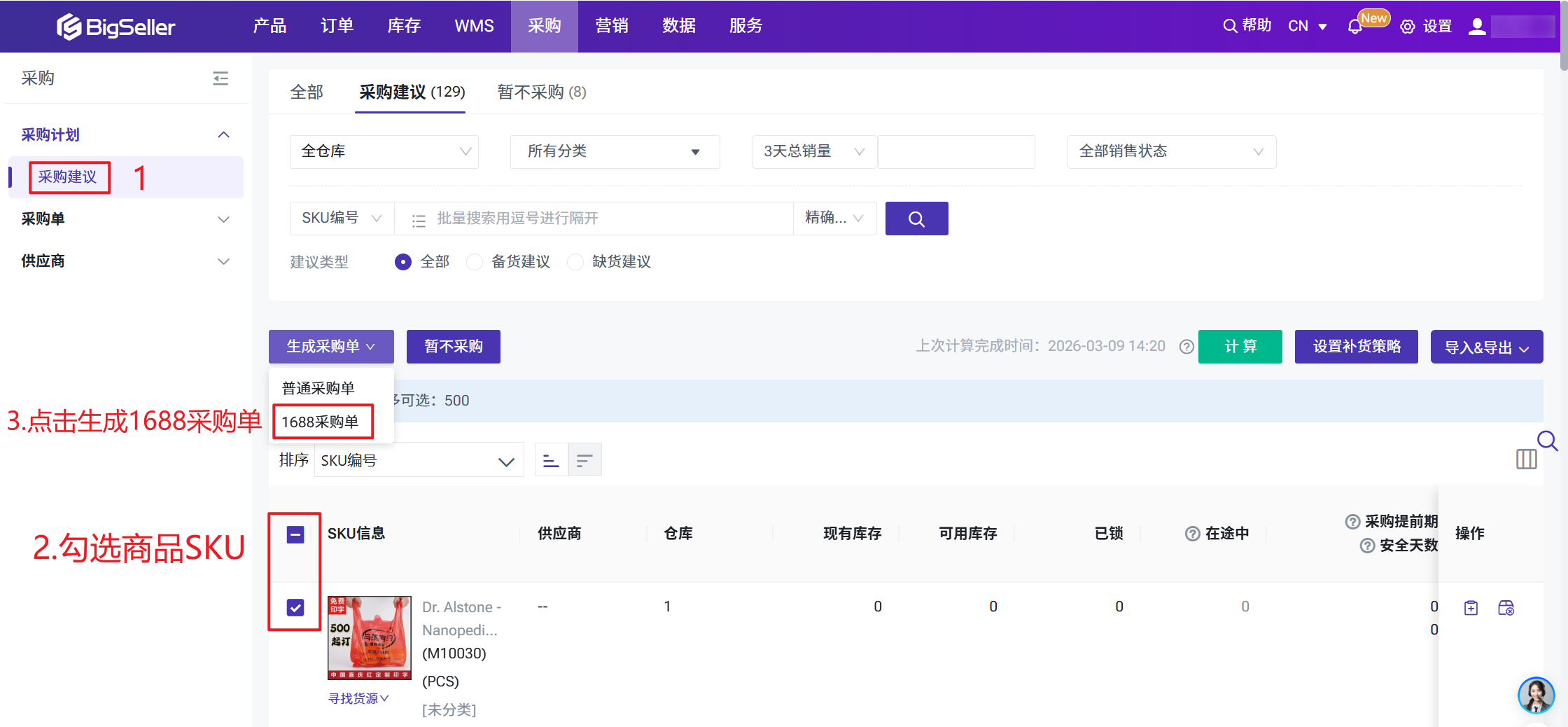
Task: Collapse the 采购 sidebar with menu icon
Action: [x=220, y=78]
